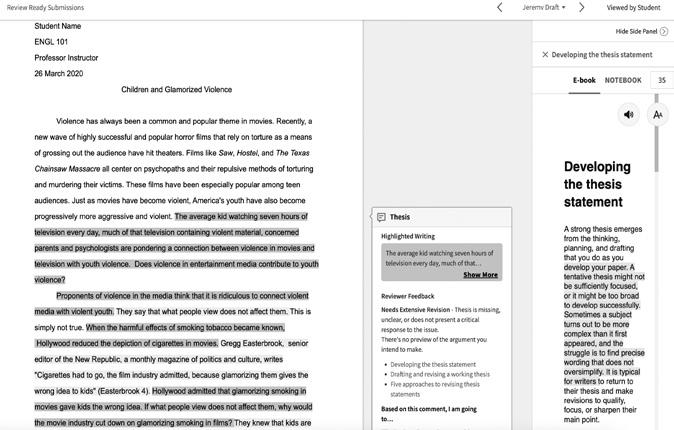Open Five approaches to revising thesis statements link
This screenshot has width=674, height=430.
435,389
